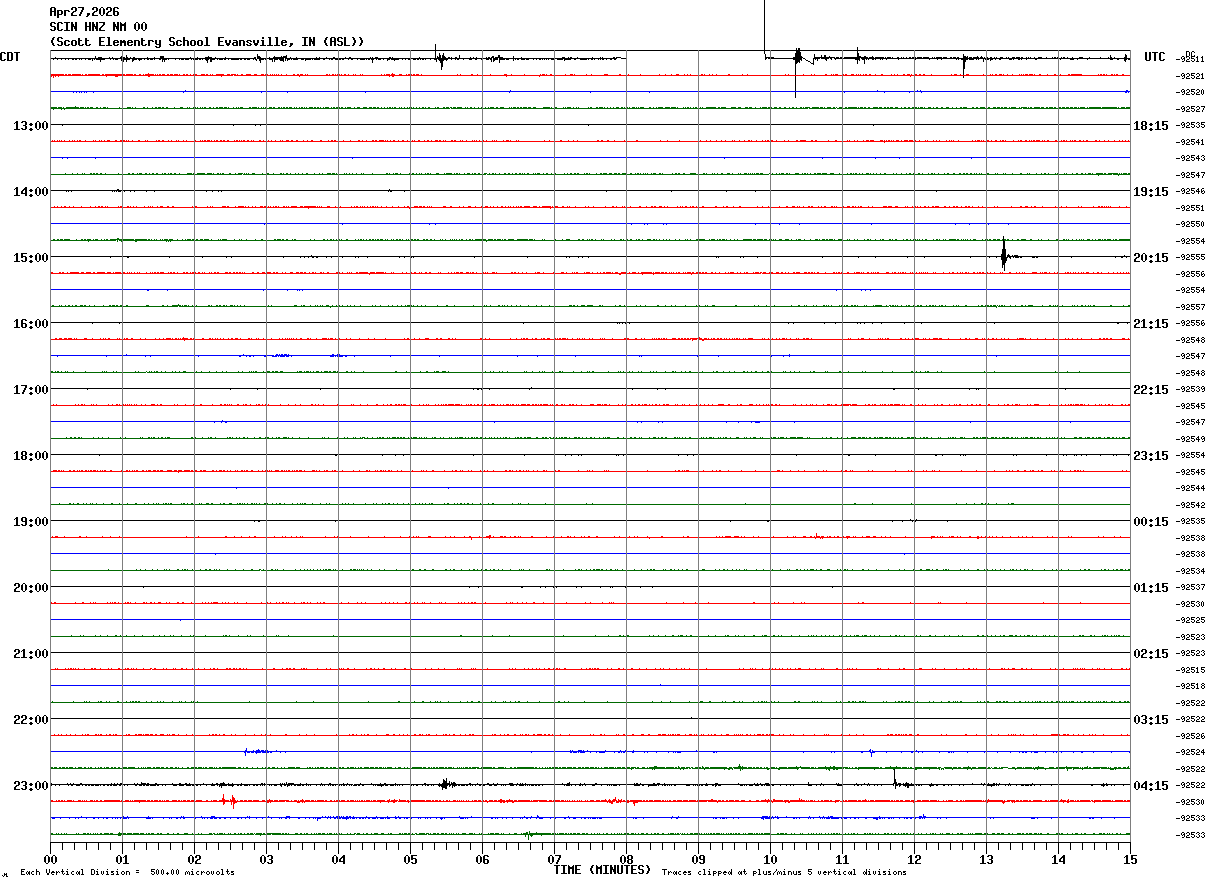The height and width of the screenshot is (886, 1210).
Task: Click the 20:15 UTC row label
Action: (1150, 257)
